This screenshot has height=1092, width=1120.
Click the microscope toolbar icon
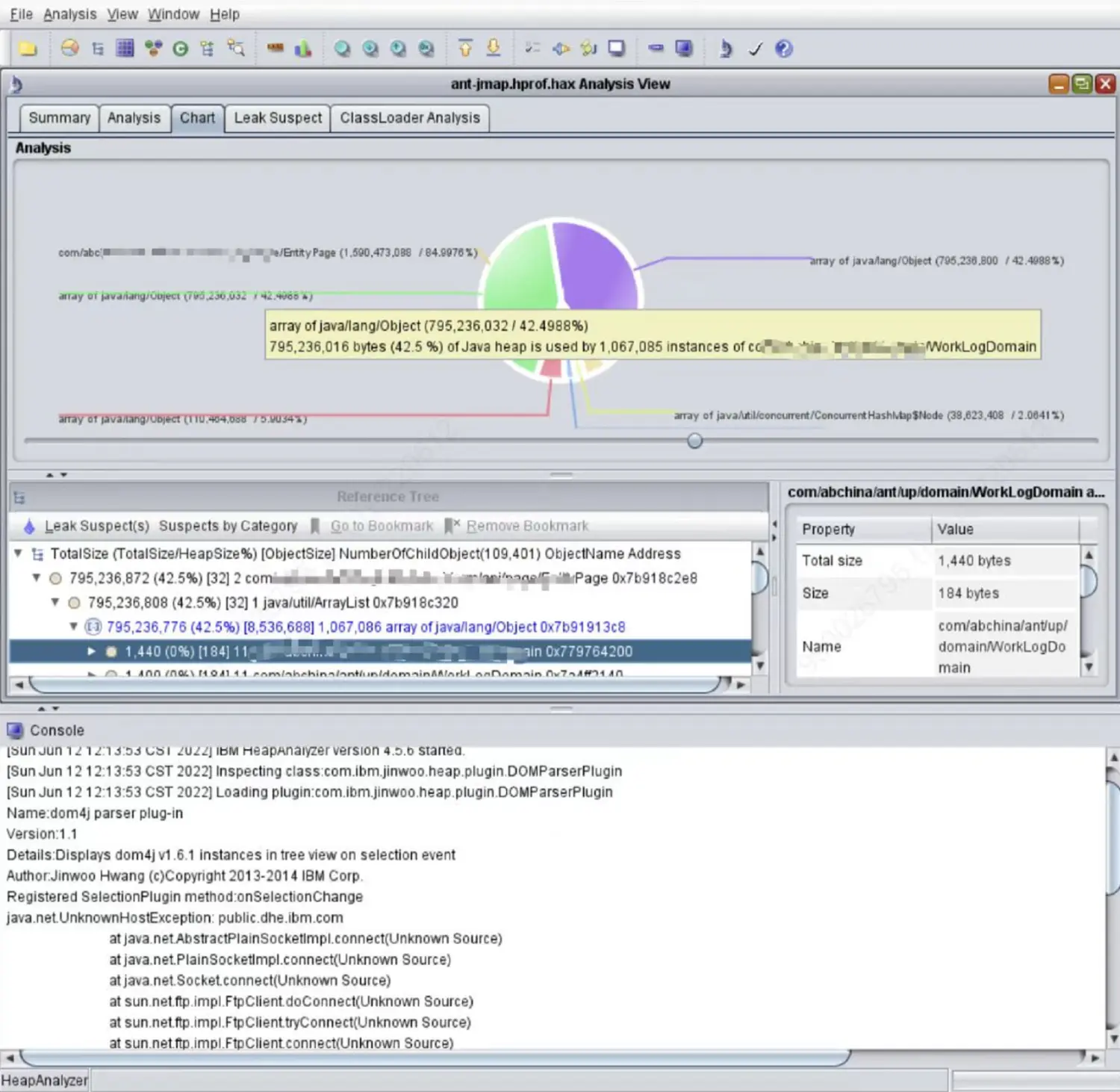click(725, 49)
